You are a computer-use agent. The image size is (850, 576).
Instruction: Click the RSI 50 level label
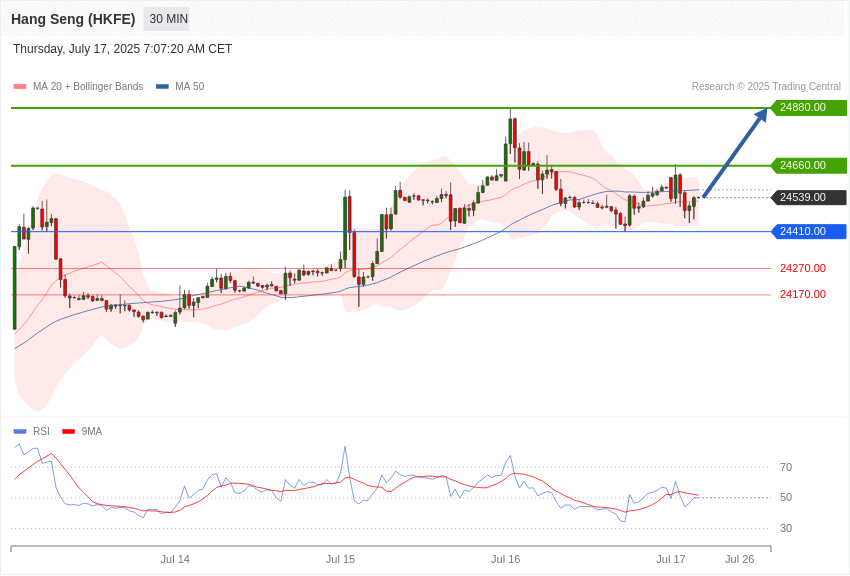(x=786, y=497)
